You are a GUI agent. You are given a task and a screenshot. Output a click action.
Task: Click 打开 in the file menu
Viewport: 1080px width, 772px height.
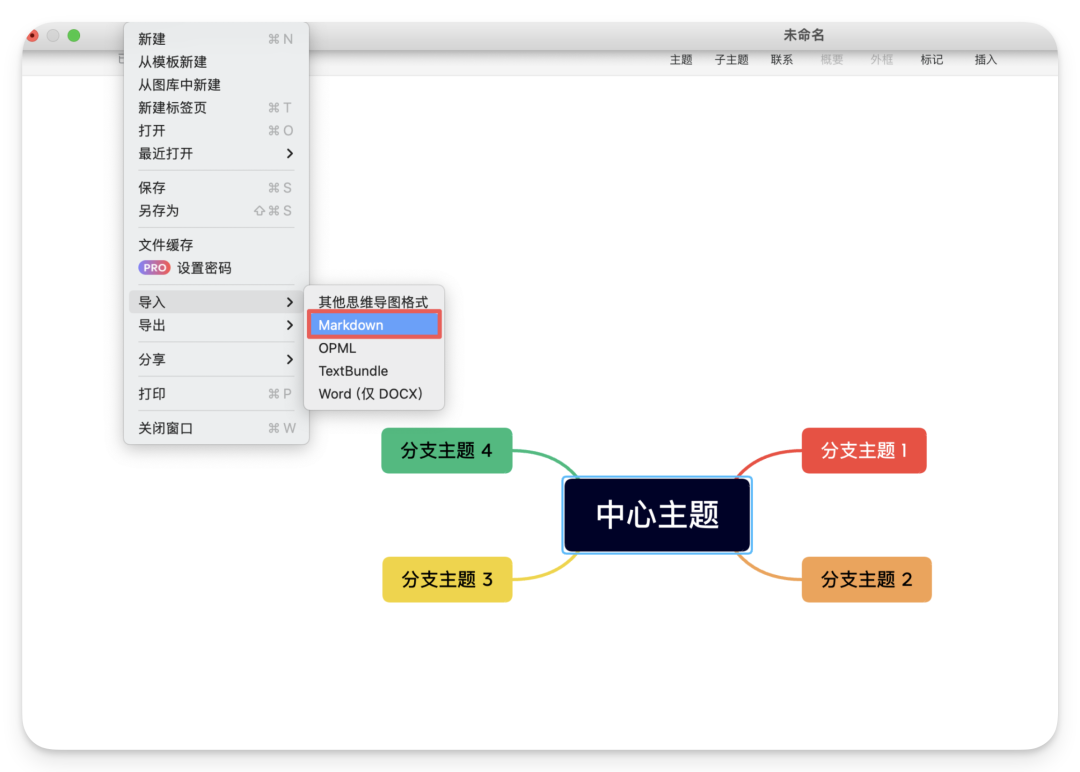point(216,131)
